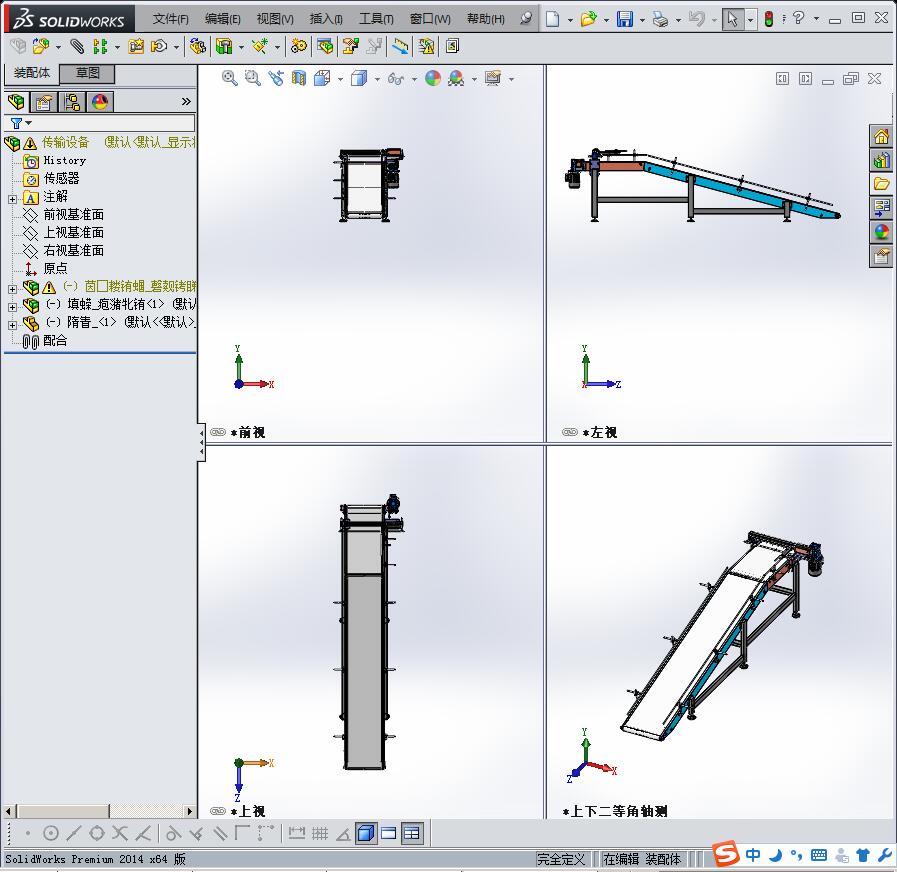The width and height of the screenshot is (897, 872).
Task: Click the Insert Components folder icon
Action: (x=41, y=46)
